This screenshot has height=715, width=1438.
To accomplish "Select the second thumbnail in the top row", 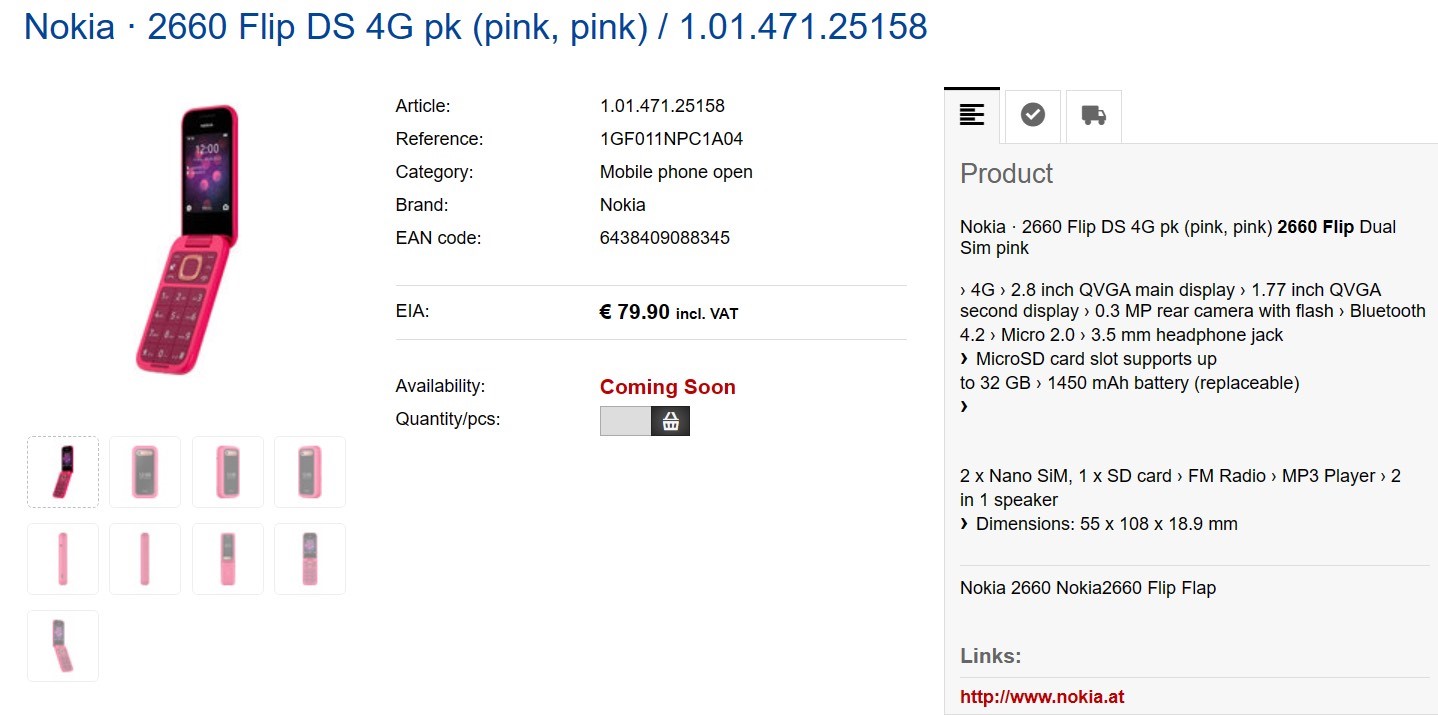I will coord(145,472).
